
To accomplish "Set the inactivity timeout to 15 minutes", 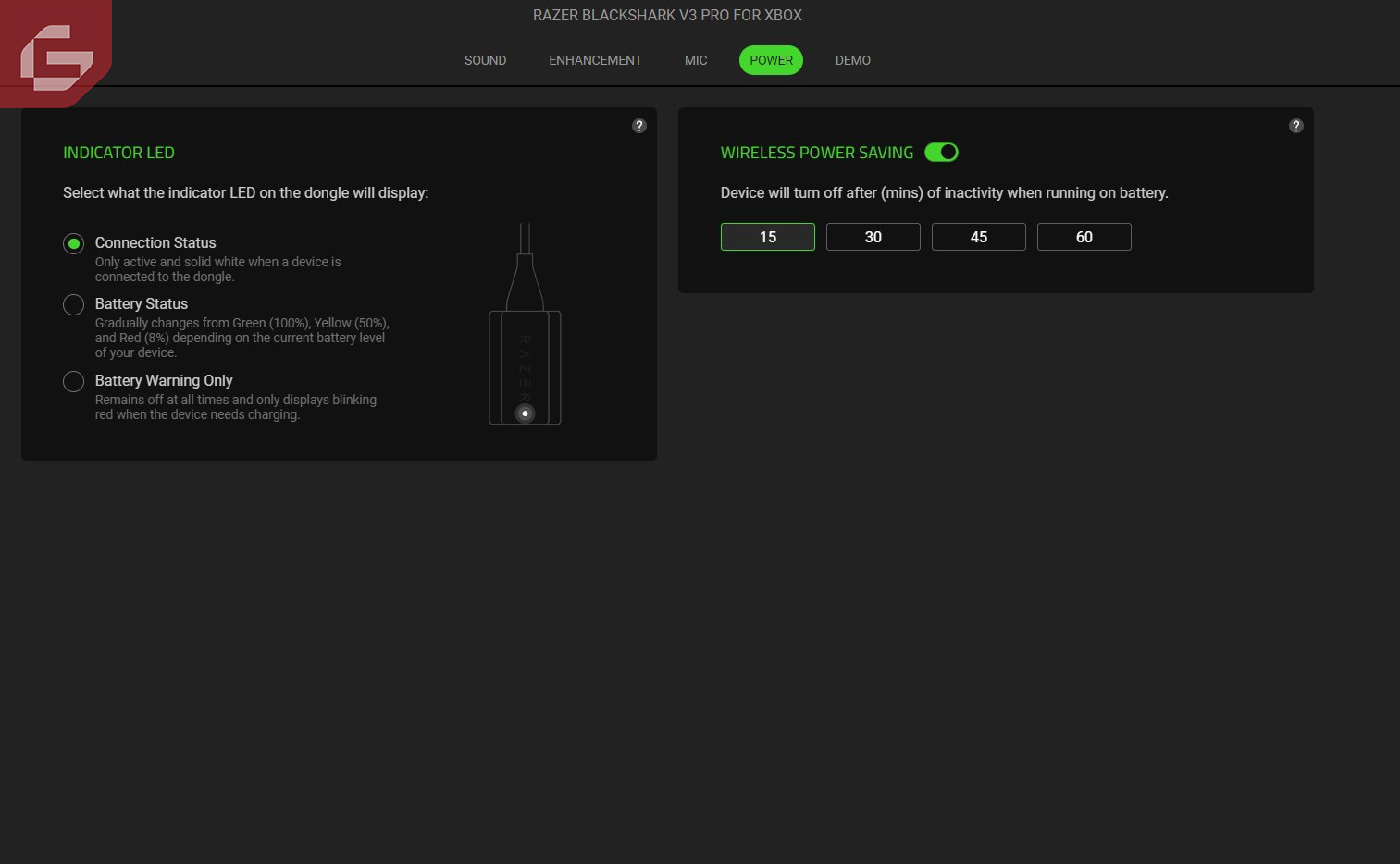I will [x=768, y=237].
